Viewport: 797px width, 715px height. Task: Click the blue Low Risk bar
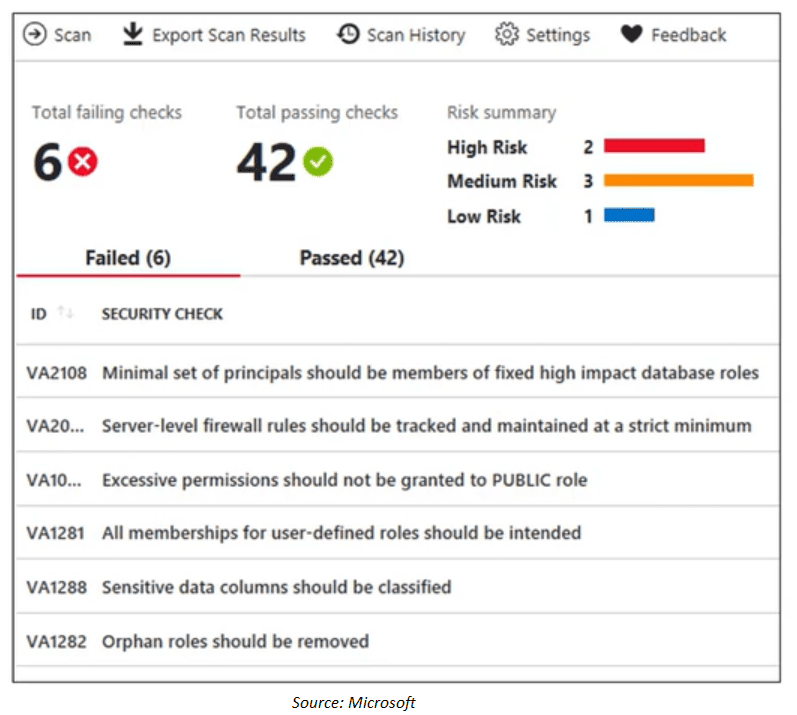[x=629, y=215]
